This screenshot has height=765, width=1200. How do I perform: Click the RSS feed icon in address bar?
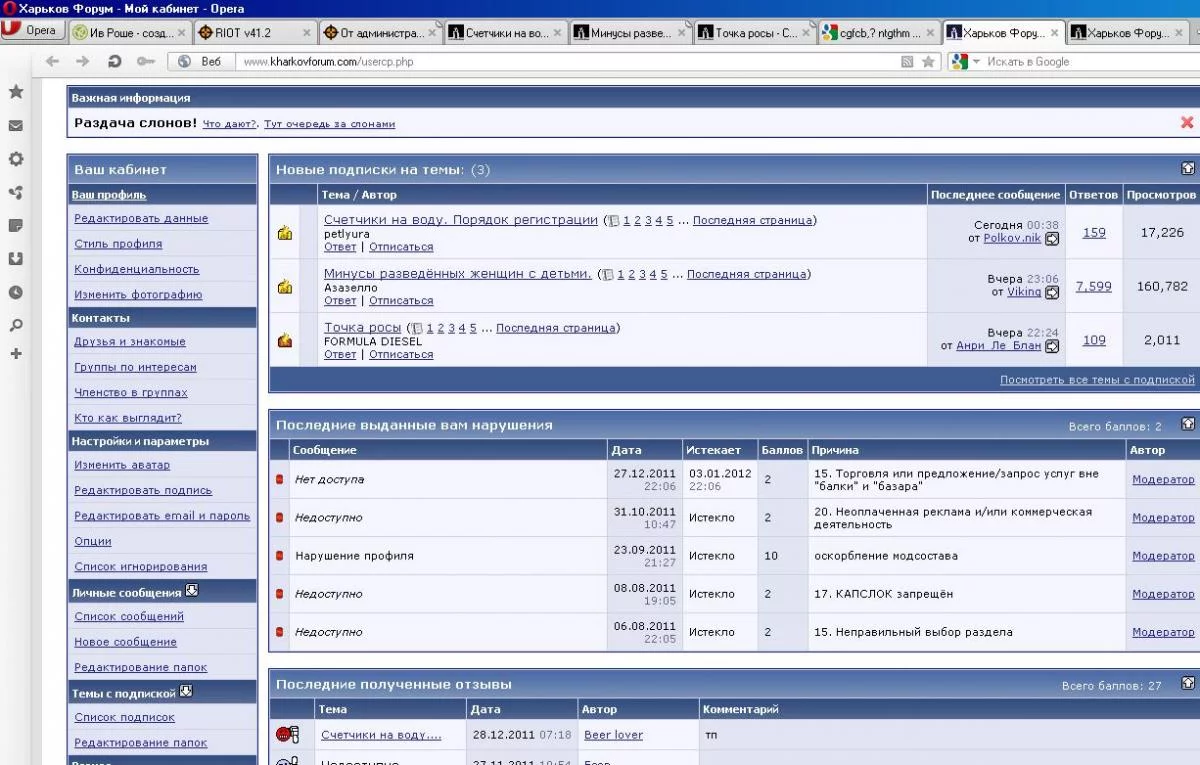click(x=907, y=62)
